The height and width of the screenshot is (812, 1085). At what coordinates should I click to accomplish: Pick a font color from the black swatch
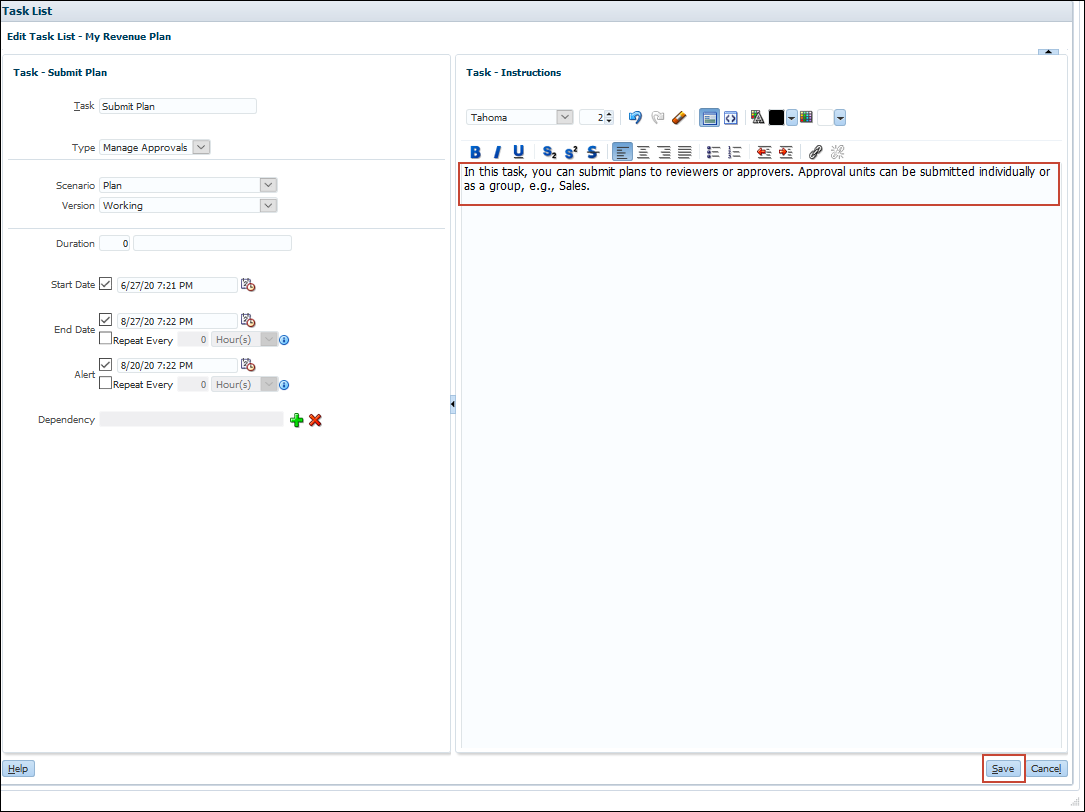pos(777,117)
